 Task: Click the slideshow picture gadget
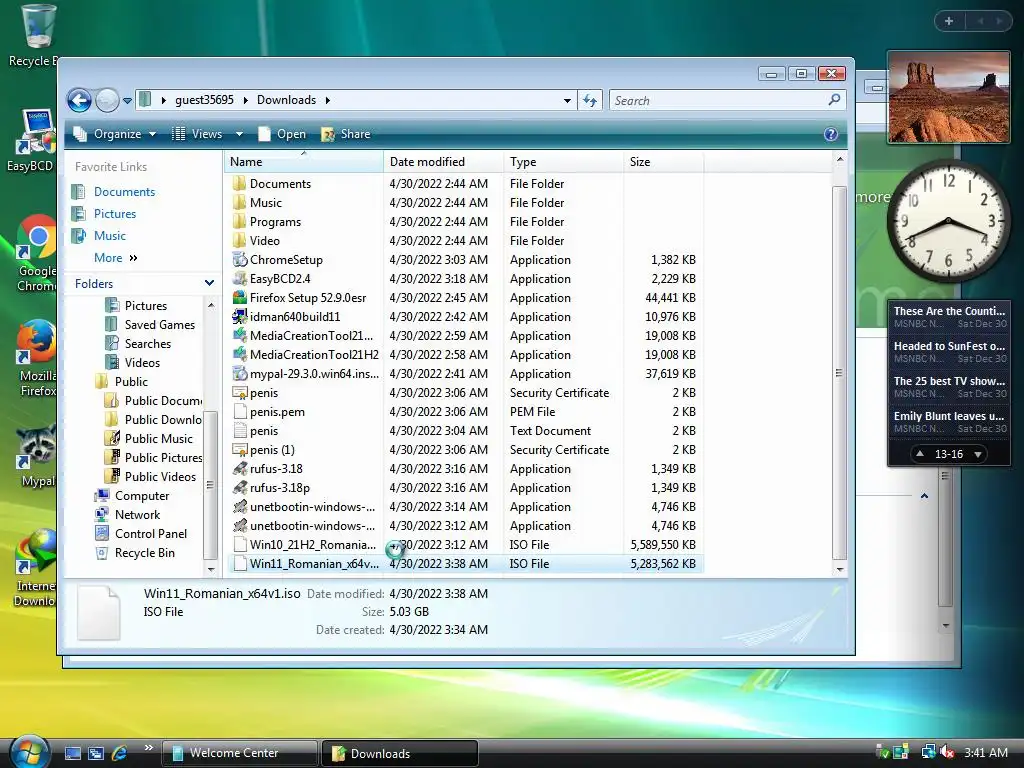(x=948, y=97)
